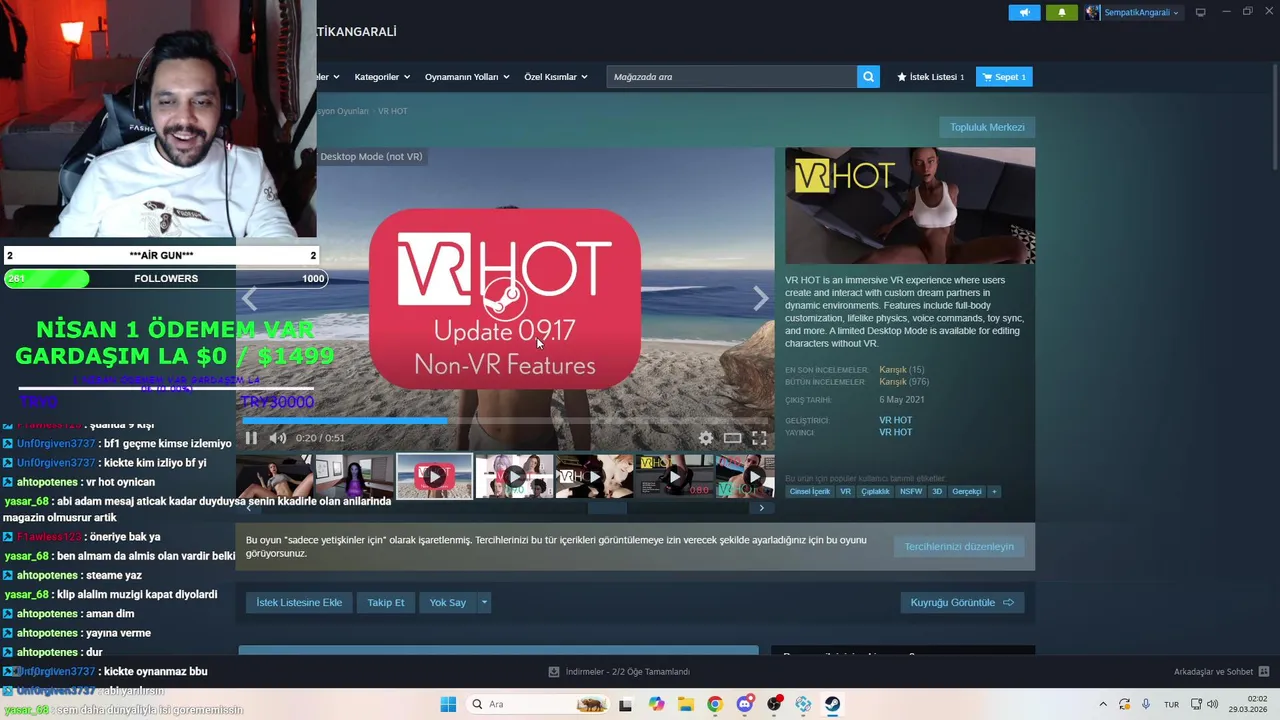Open SempatikAngarali account dropdown
Viewport: 1280px width, 720px height.
coord(1133,12)
